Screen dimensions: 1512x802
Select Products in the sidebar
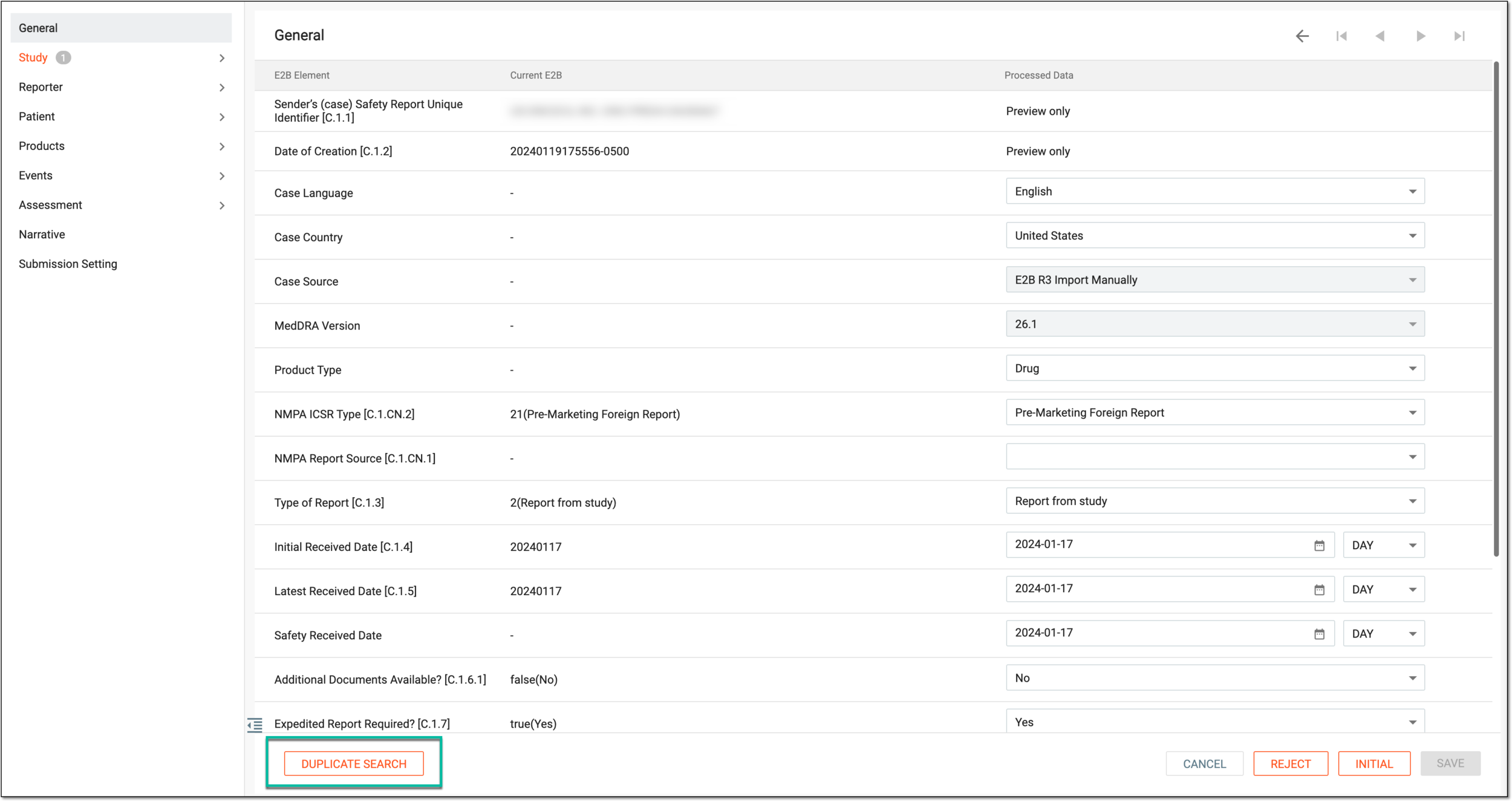[41, 146]
